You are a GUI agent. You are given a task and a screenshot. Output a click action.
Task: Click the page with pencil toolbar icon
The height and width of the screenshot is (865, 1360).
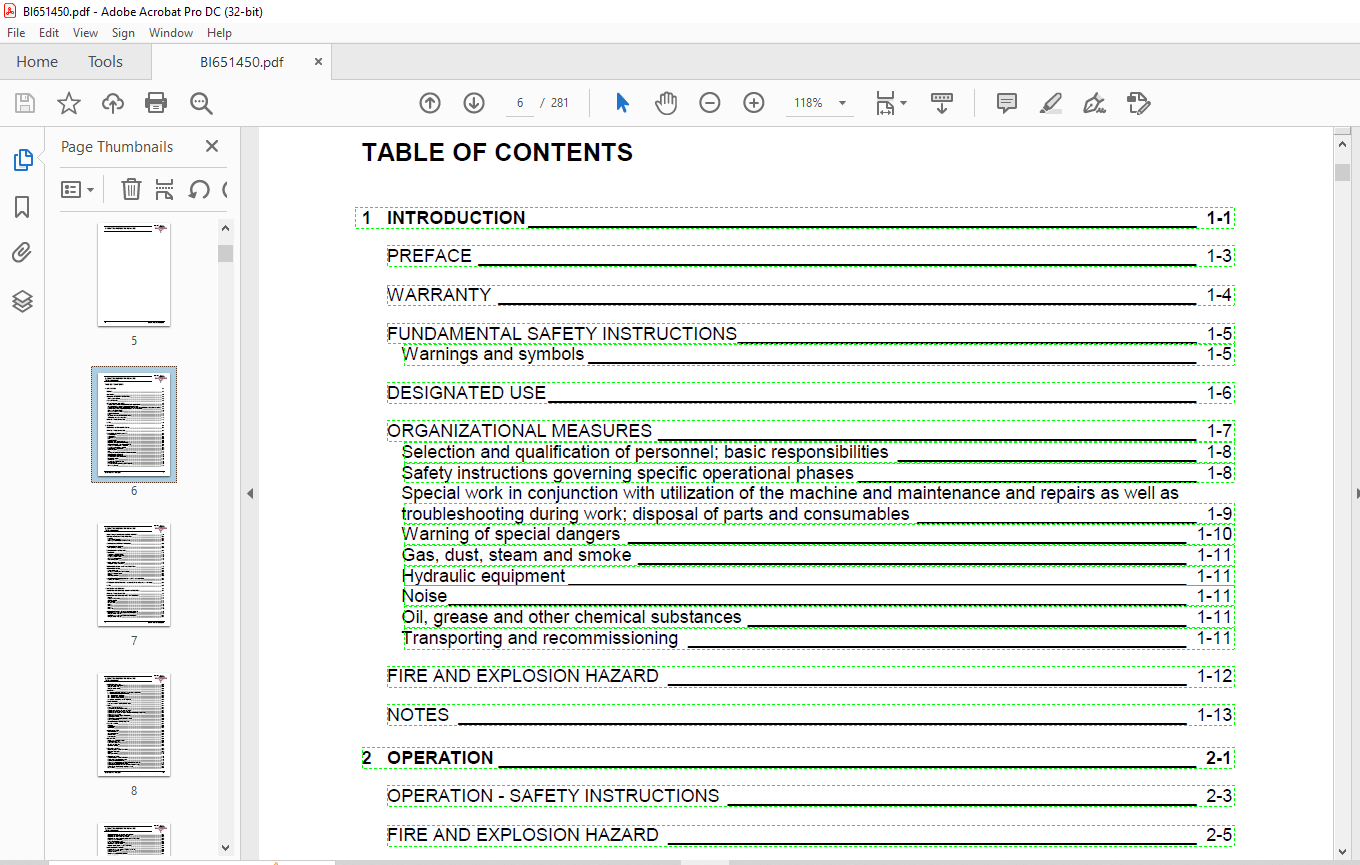point(1138,103)
